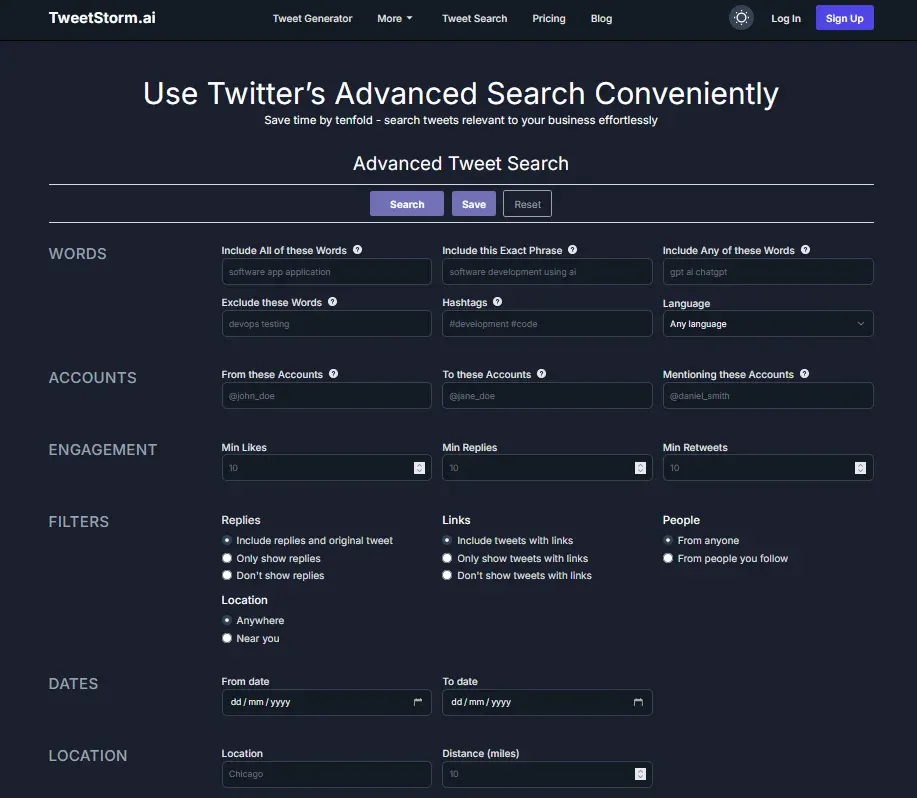This screenshot has height=798, width=917.
Task: Open help tooltip for Exclude these Words
Action: click(330, 302)
